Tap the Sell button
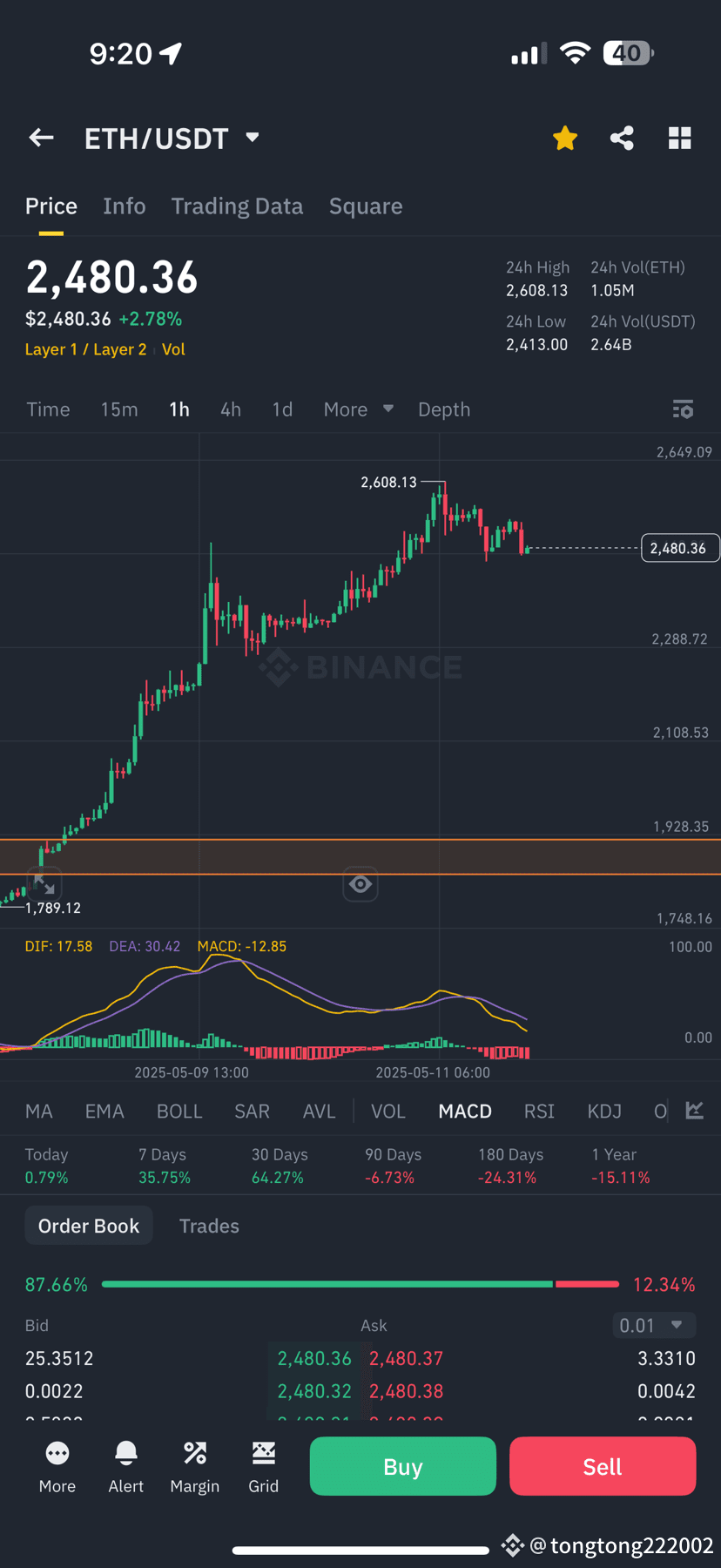The height and width of the screenshot is (1568, 721). coord(603,1466)
